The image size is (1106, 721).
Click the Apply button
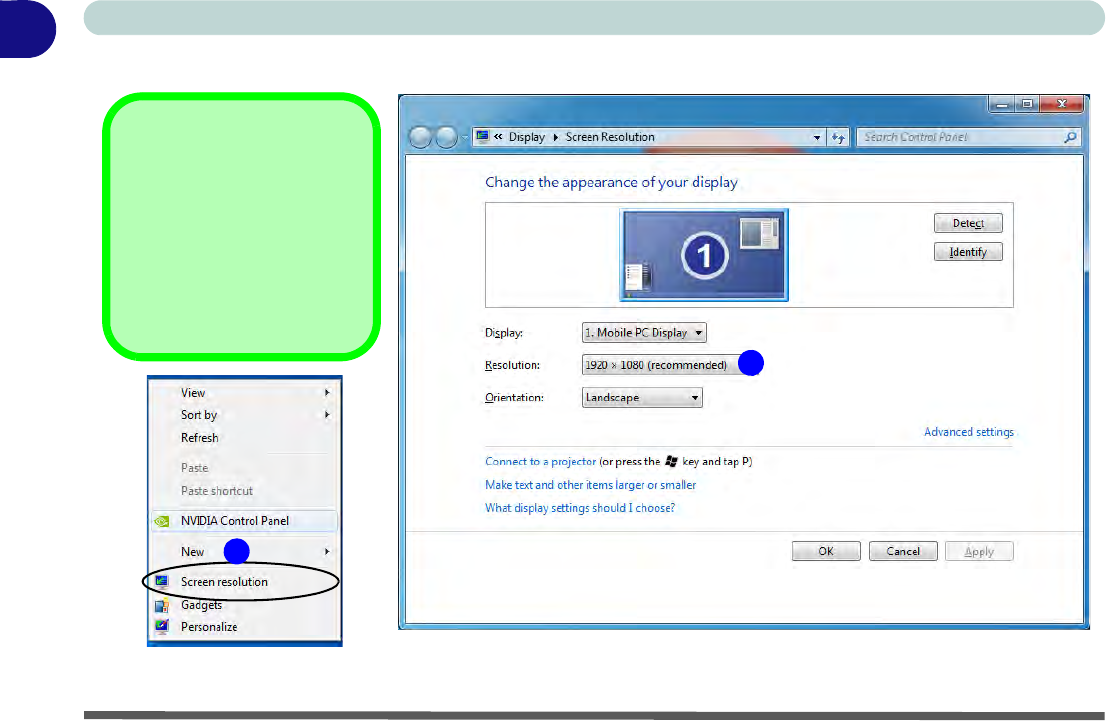click(979, 551)
